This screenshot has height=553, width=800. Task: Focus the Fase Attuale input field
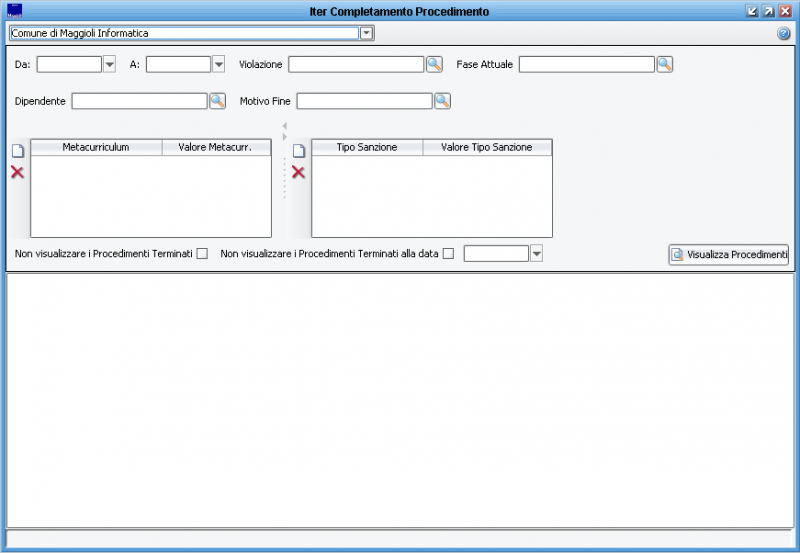(587, 64)
